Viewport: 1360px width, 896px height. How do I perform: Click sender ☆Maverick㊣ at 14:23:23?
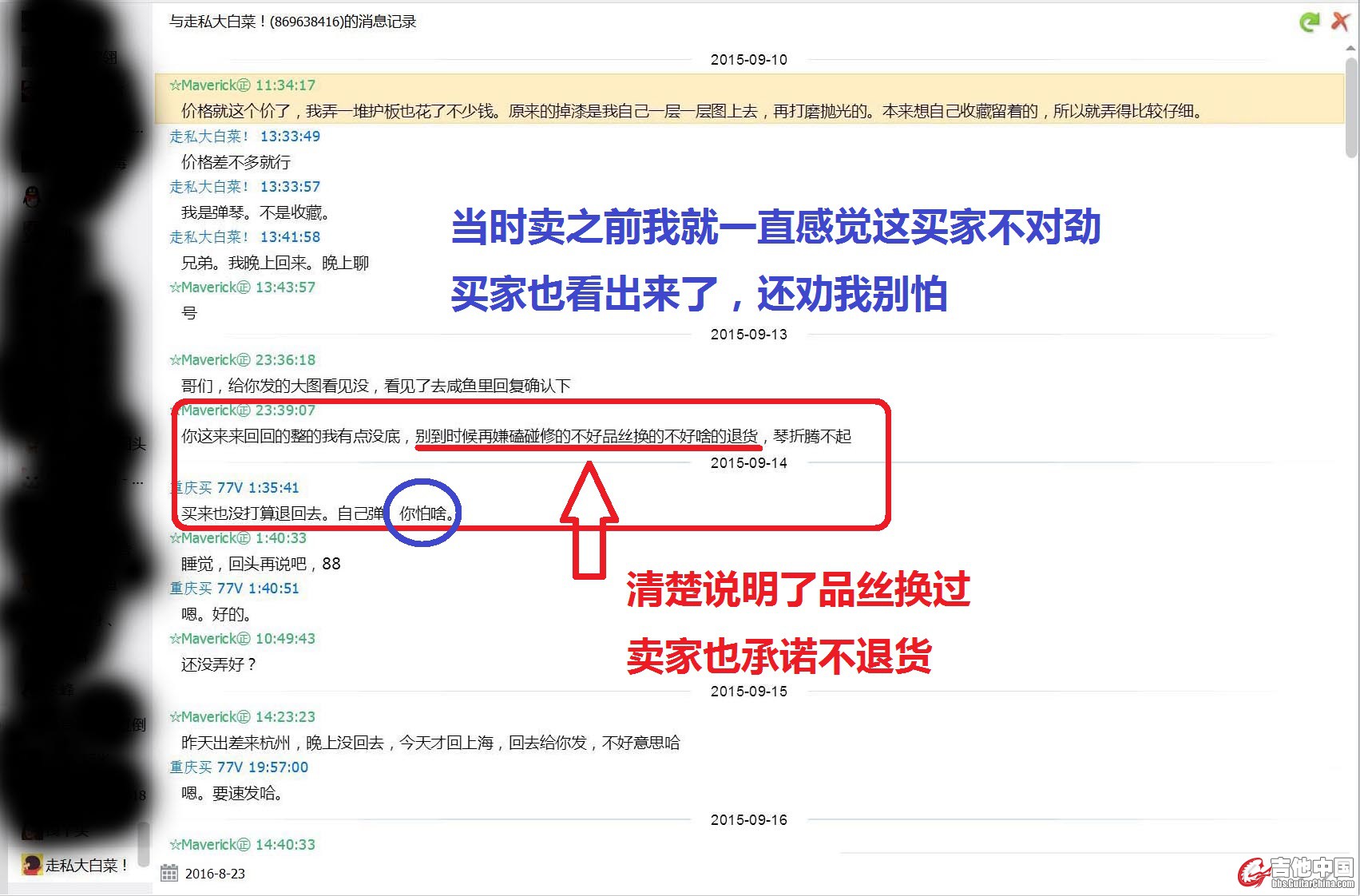pos(210,717)
